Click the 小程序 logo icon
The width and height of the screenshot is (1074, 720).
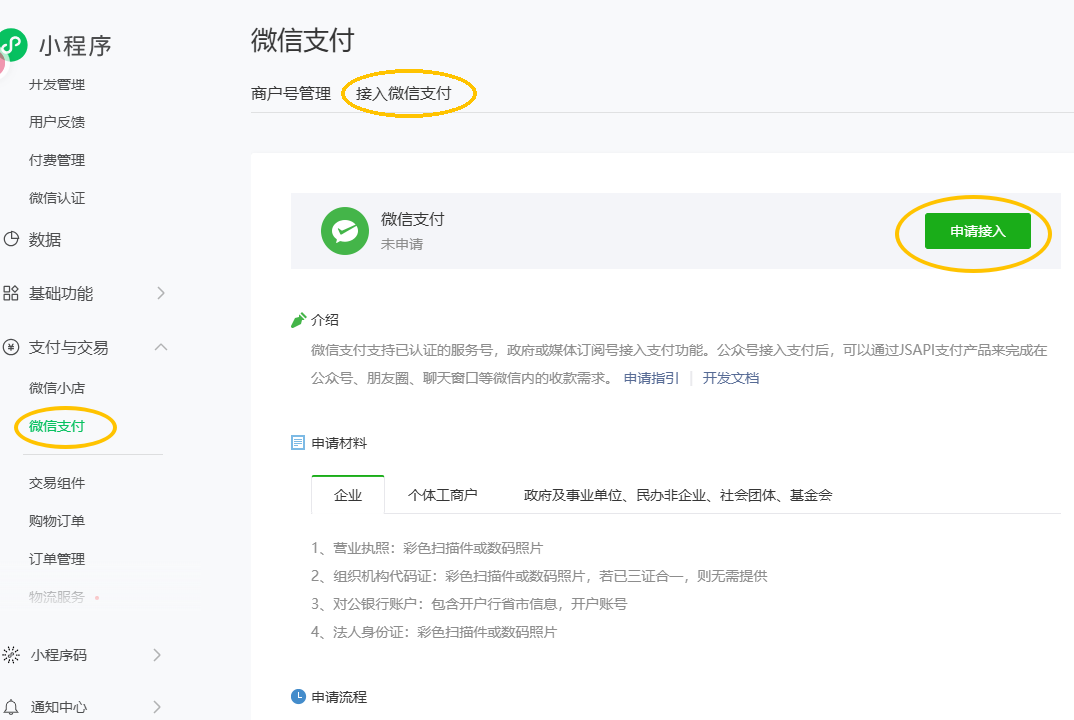(x=12, y=45)
